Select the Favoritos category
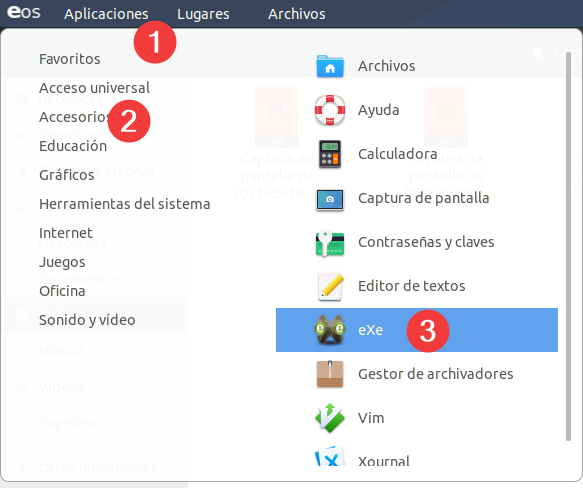 click(x=70, y=59)
